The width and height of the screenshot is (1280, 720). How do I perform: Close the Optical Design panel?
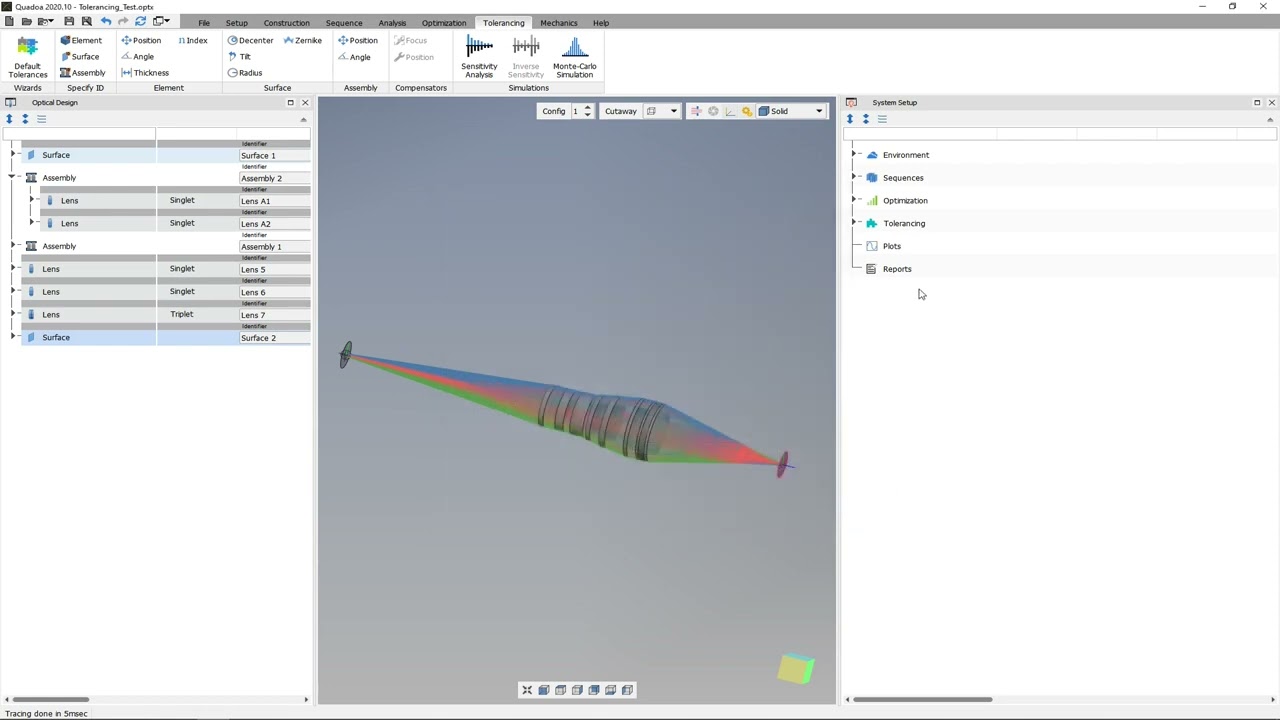click(305, 102)
